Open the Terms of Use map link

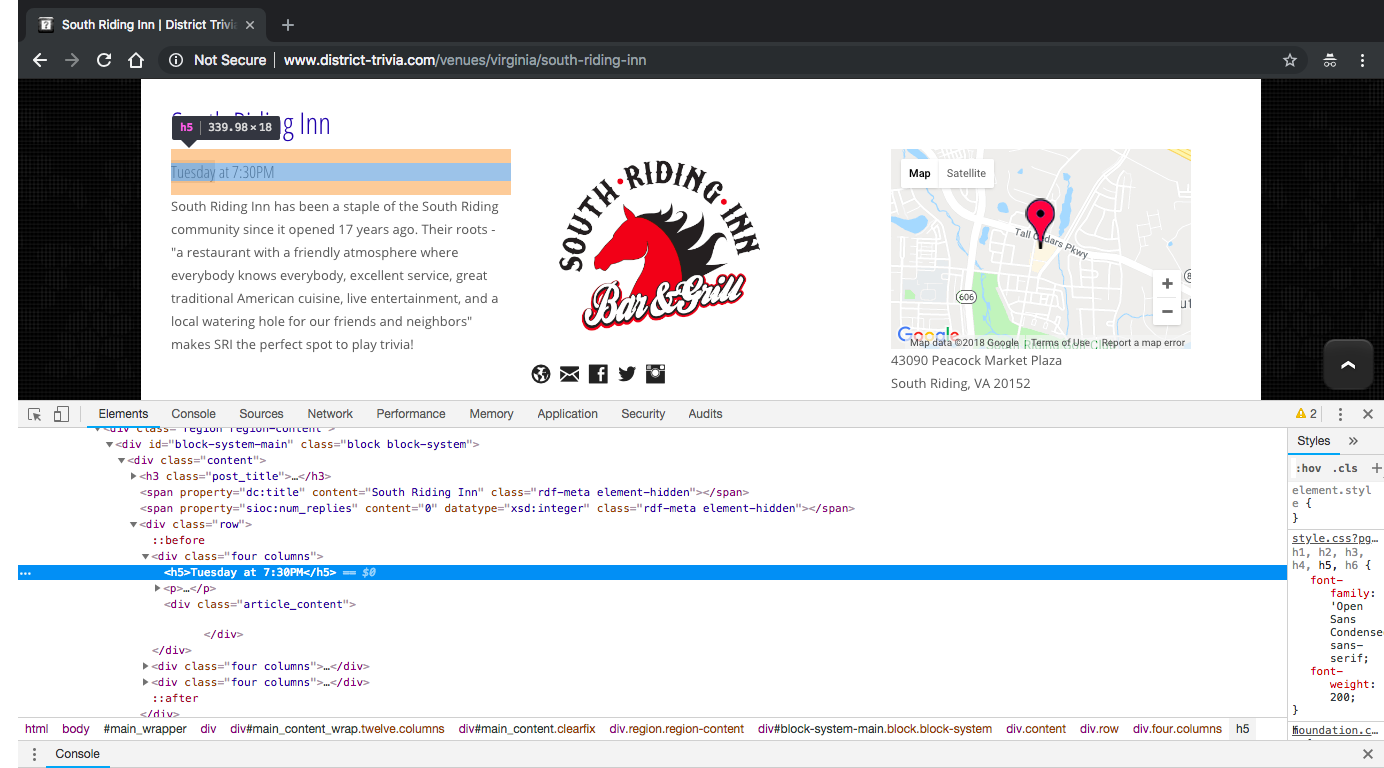click(1060, 343)
